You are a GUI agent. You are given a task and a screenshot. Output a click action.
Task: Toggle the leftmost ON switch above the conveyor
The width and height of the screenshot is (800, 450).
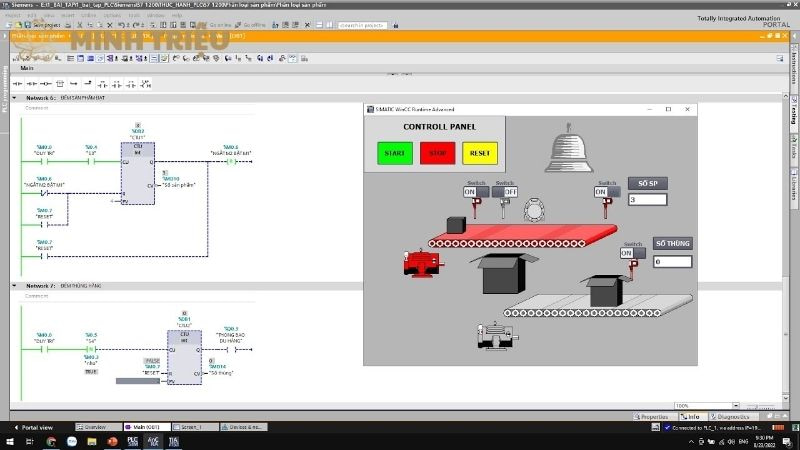470,191
